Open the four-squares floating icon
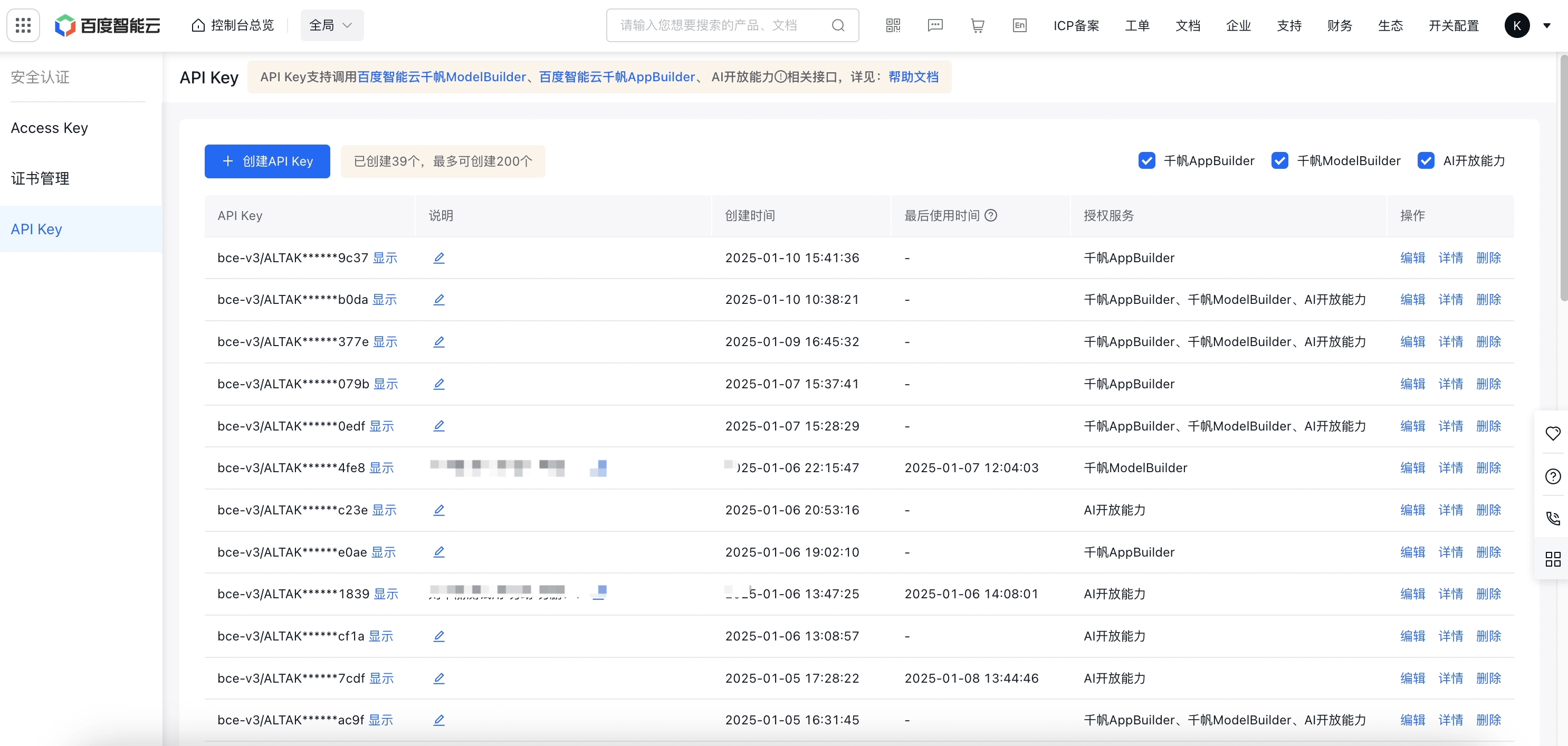 (x=1553, y=559)
